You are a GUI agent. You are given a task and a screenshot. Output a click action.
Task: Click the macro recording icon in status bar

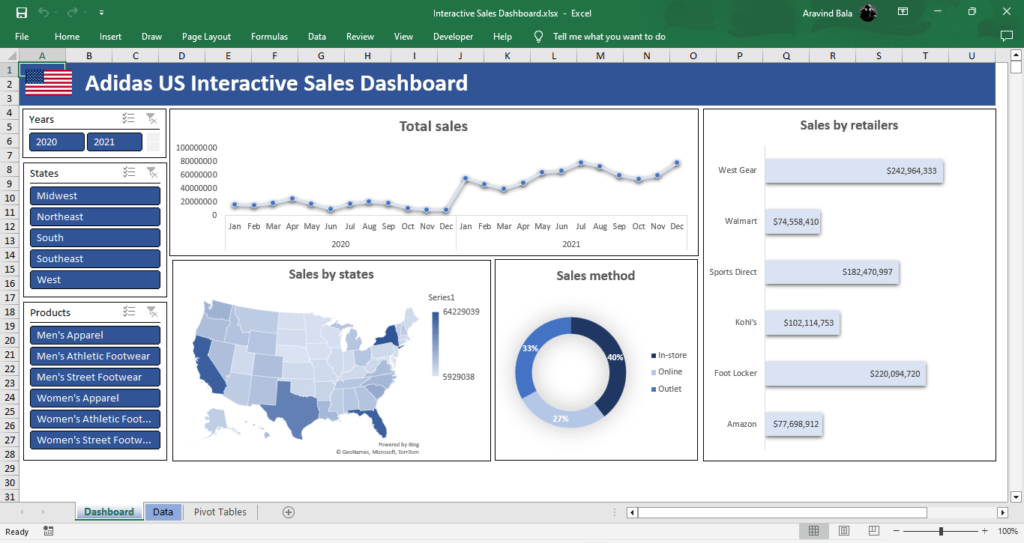pyautogui.click(x=48, y=531)
